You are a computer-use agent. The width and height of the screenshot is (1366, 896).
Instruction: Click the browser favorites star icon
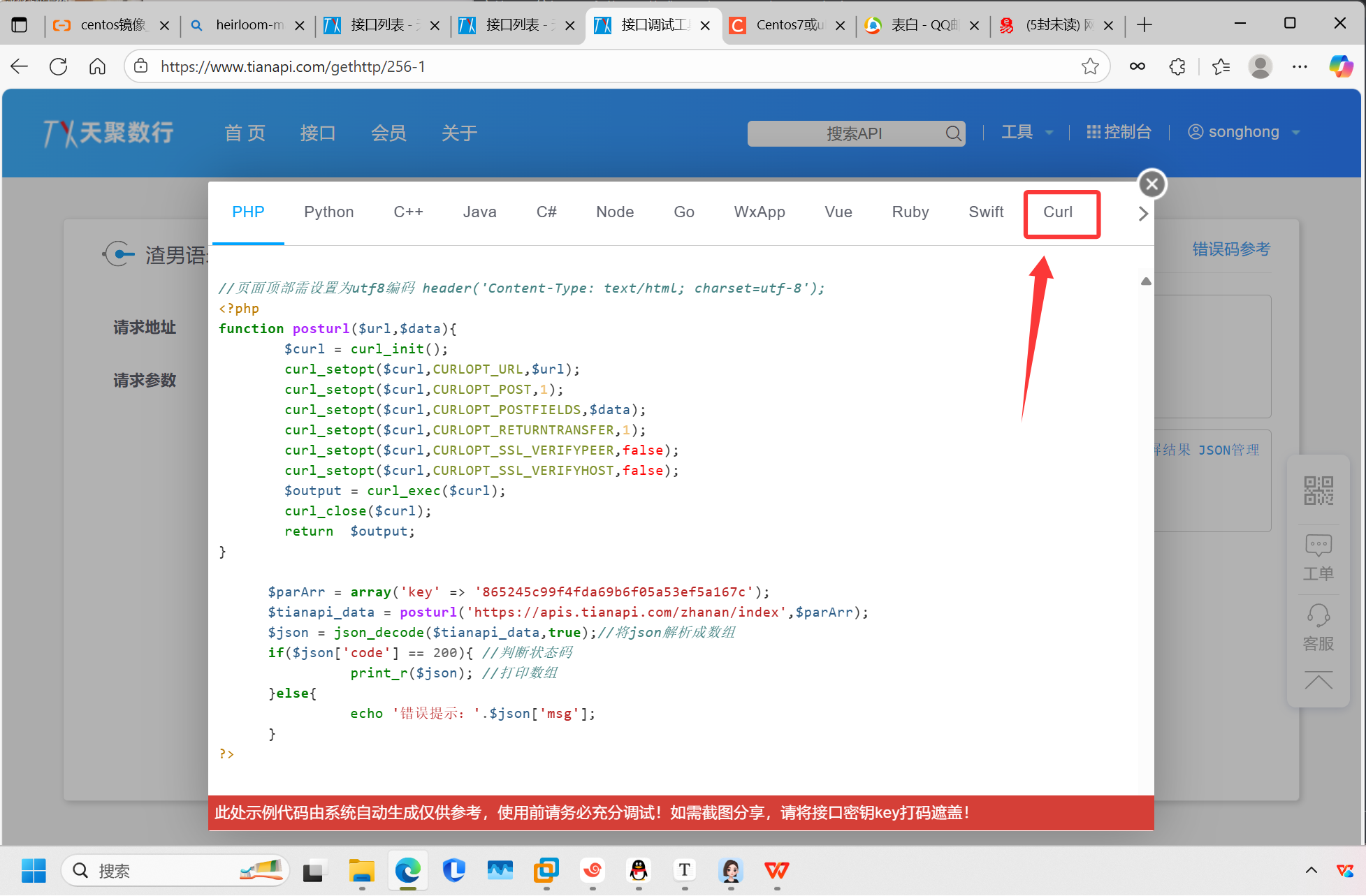tap(1090, 66)
